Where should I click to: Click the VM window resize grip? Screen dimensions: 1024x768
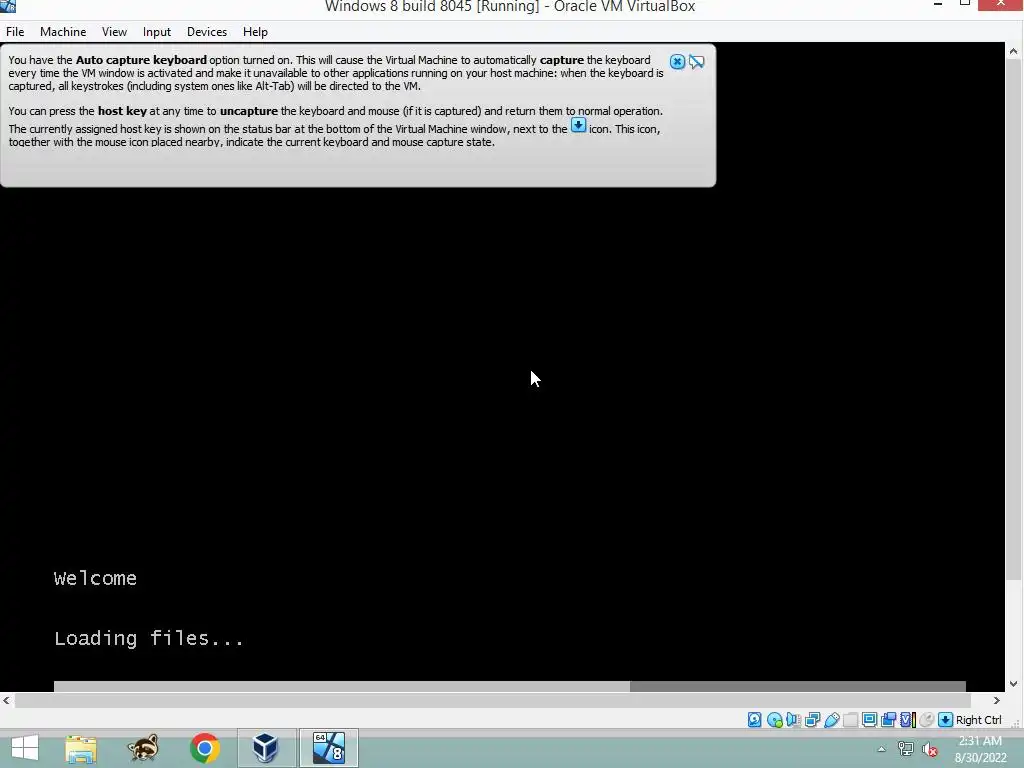(x=1016, y=722)
